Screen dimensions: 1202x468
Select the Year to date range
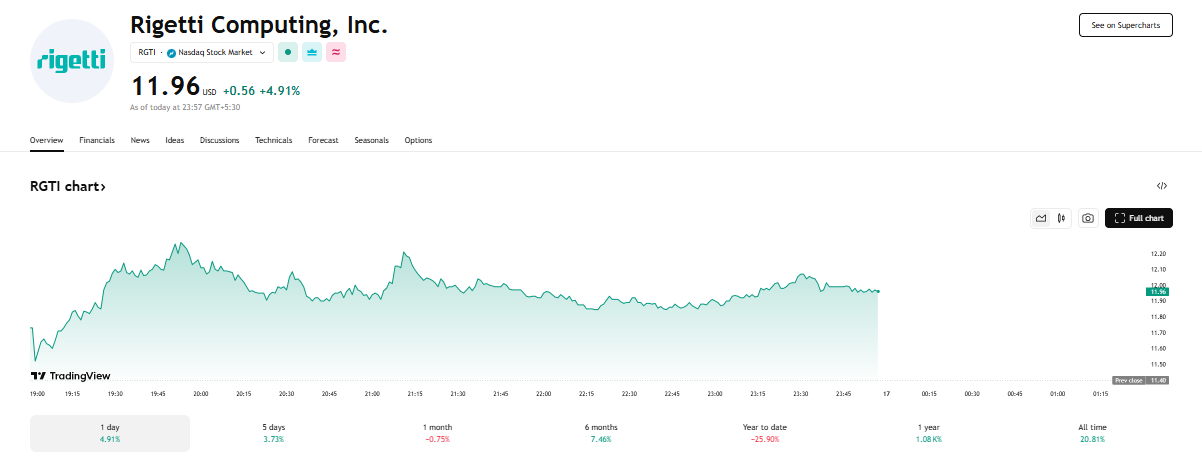coord(765,433)
